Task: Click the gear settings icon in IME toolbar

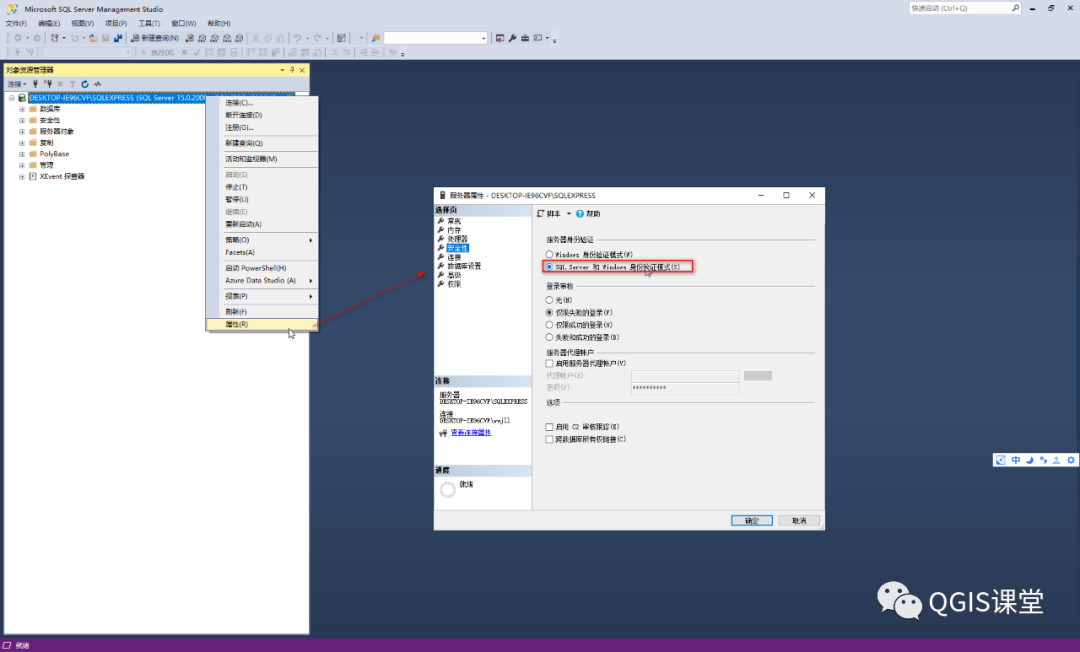Action: click(1070, 460)
